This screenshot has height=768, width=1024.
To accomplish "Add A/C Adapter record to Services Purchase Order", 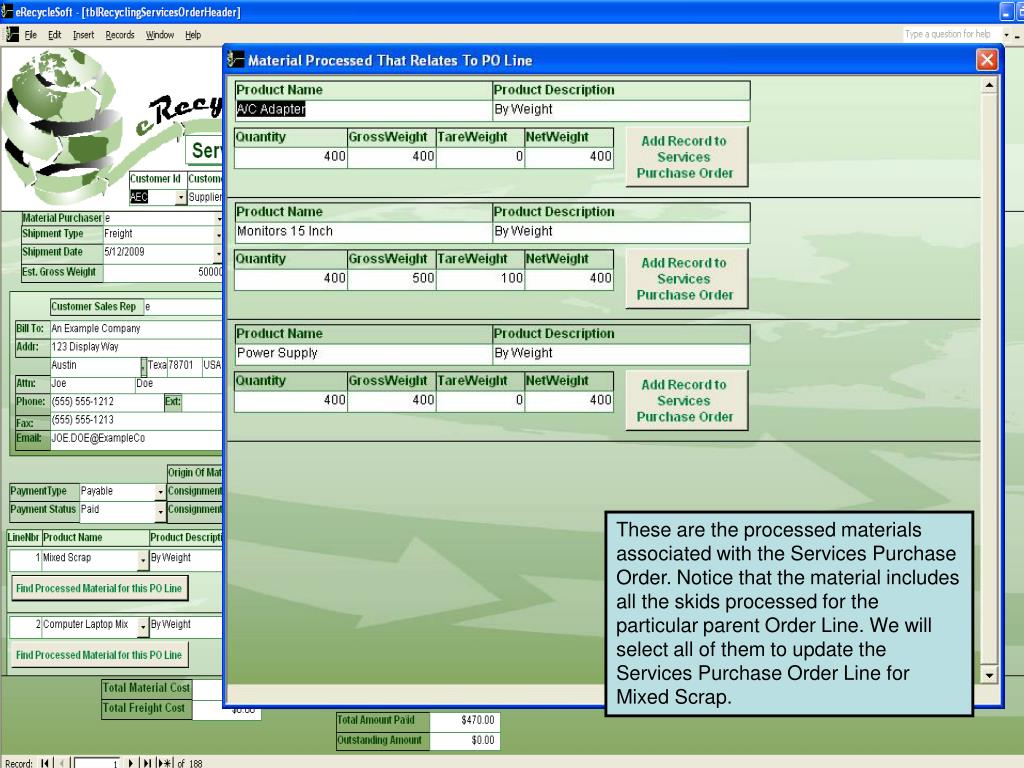I will (x=686, y=157).
